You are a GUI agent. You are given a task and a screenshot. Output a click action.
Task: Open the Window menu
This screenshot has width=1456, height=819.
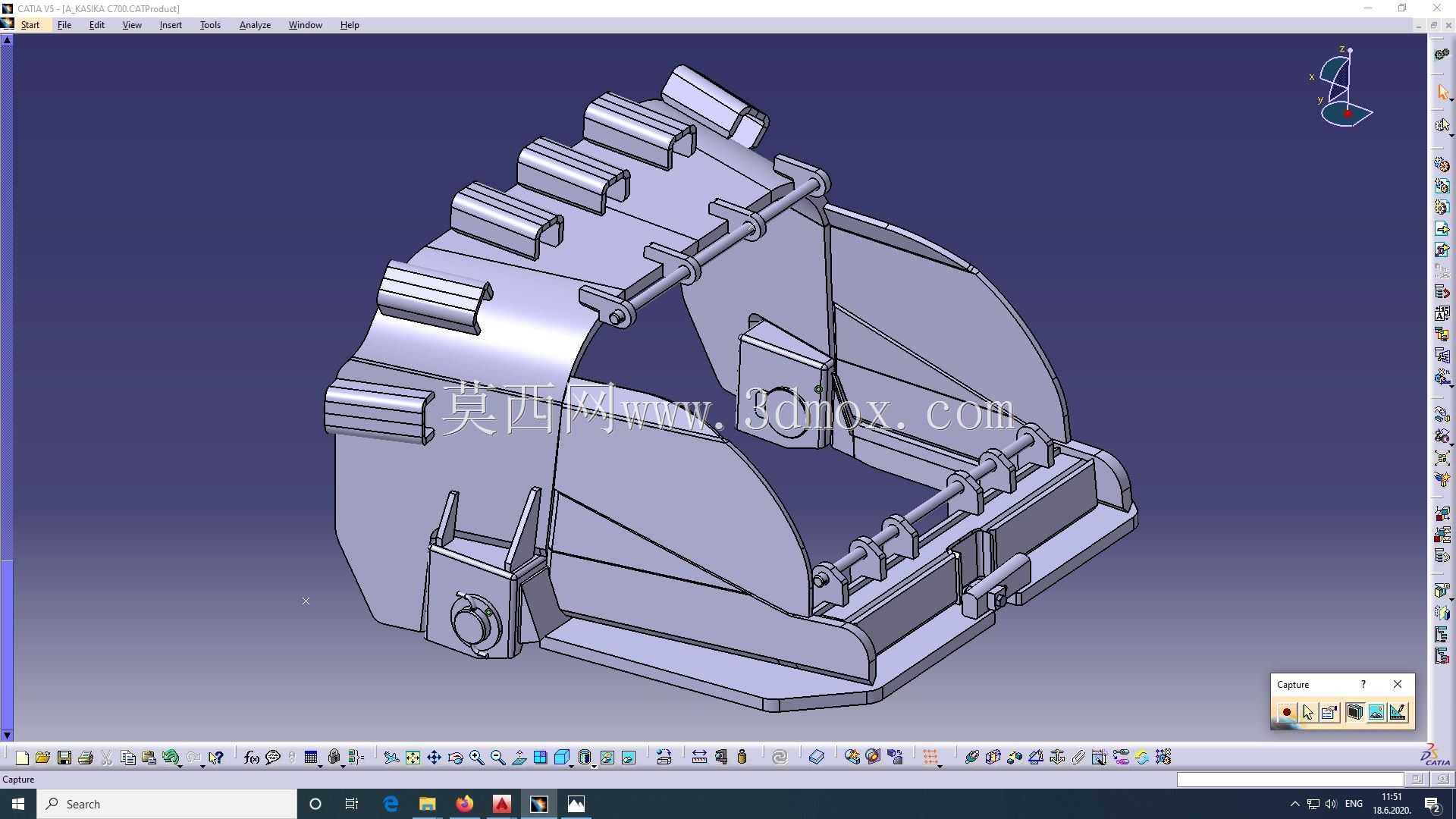(x=305, y=25)
